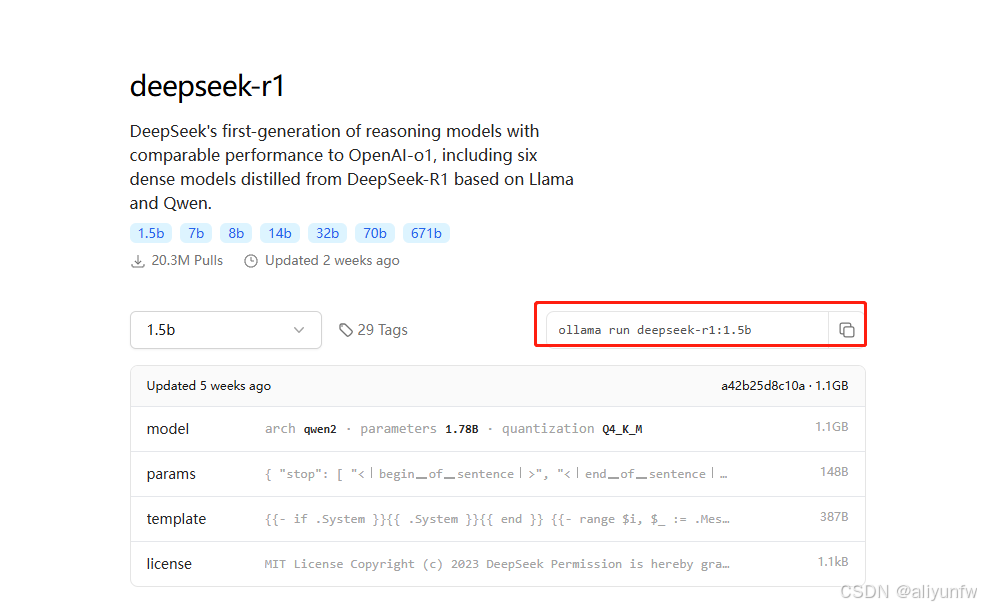Expand the version selector chevron arrow
Screen dimensions: 981x609
pos(299,330)
